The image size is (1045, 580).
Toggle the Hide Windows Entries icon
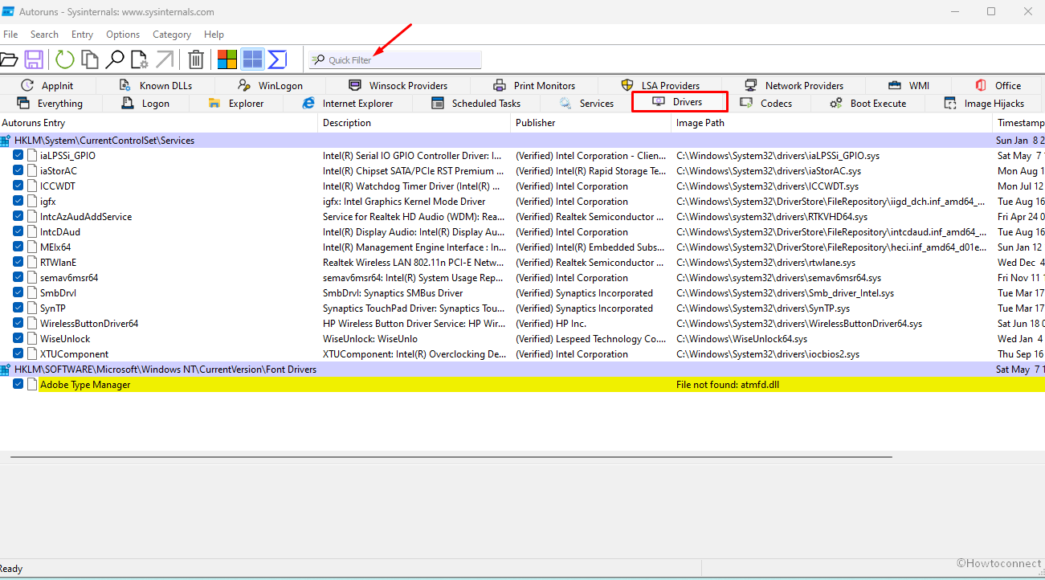[252, 60]
